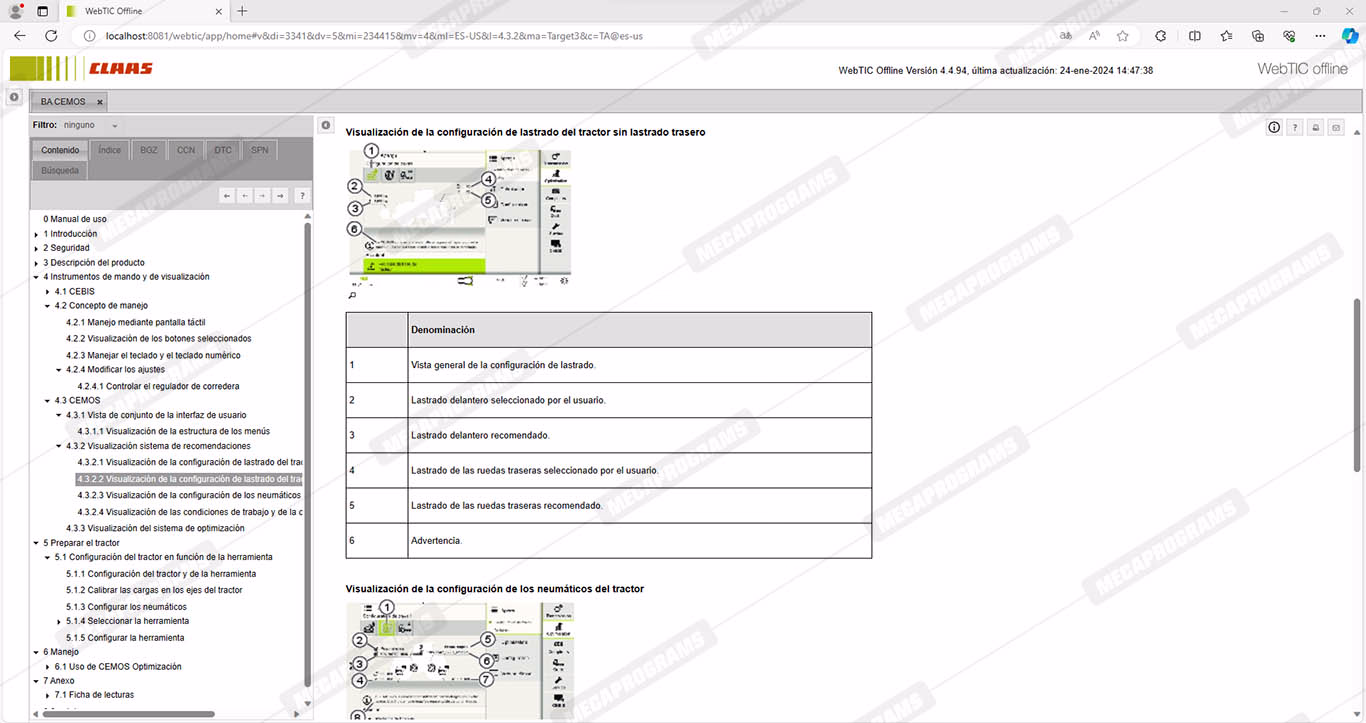
Task: Close the BA CEMOS tab
Action: point(100,102)
